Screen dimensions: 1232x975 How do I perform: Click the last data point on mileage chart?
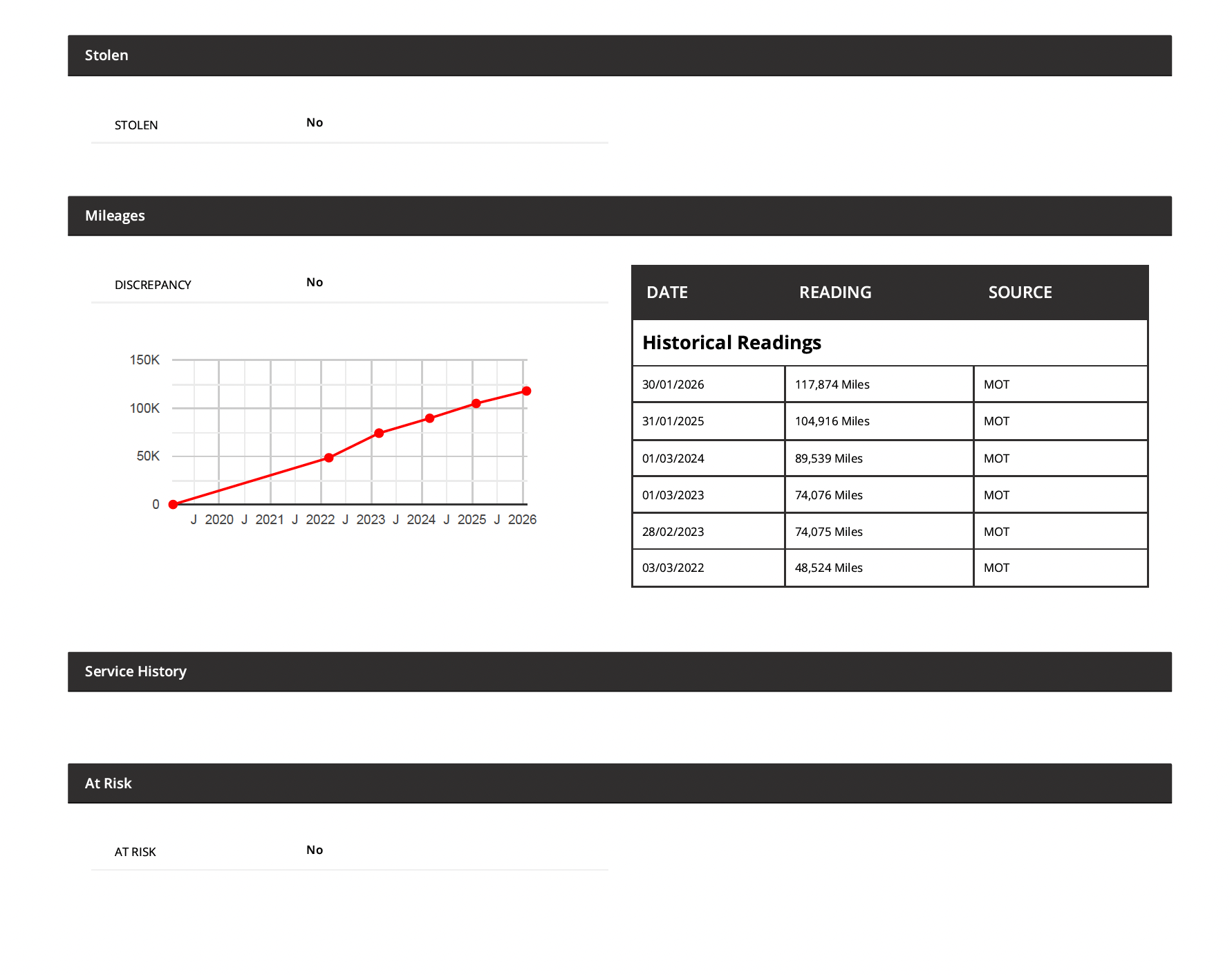click(526, 391)
